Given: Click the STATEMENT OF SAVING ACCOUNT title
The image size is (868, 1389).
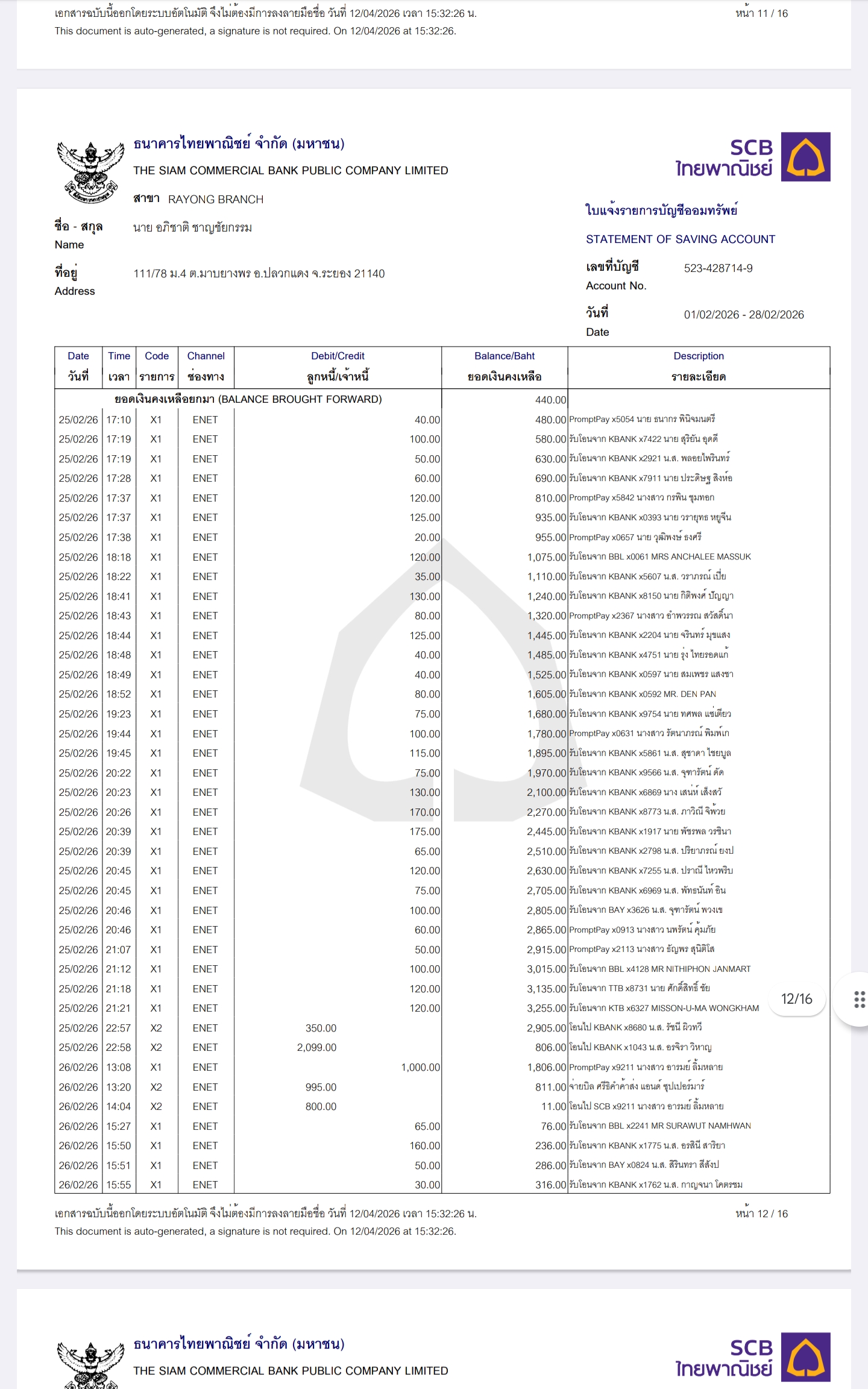Looking at the screenshot, I should tap(680, 239).
